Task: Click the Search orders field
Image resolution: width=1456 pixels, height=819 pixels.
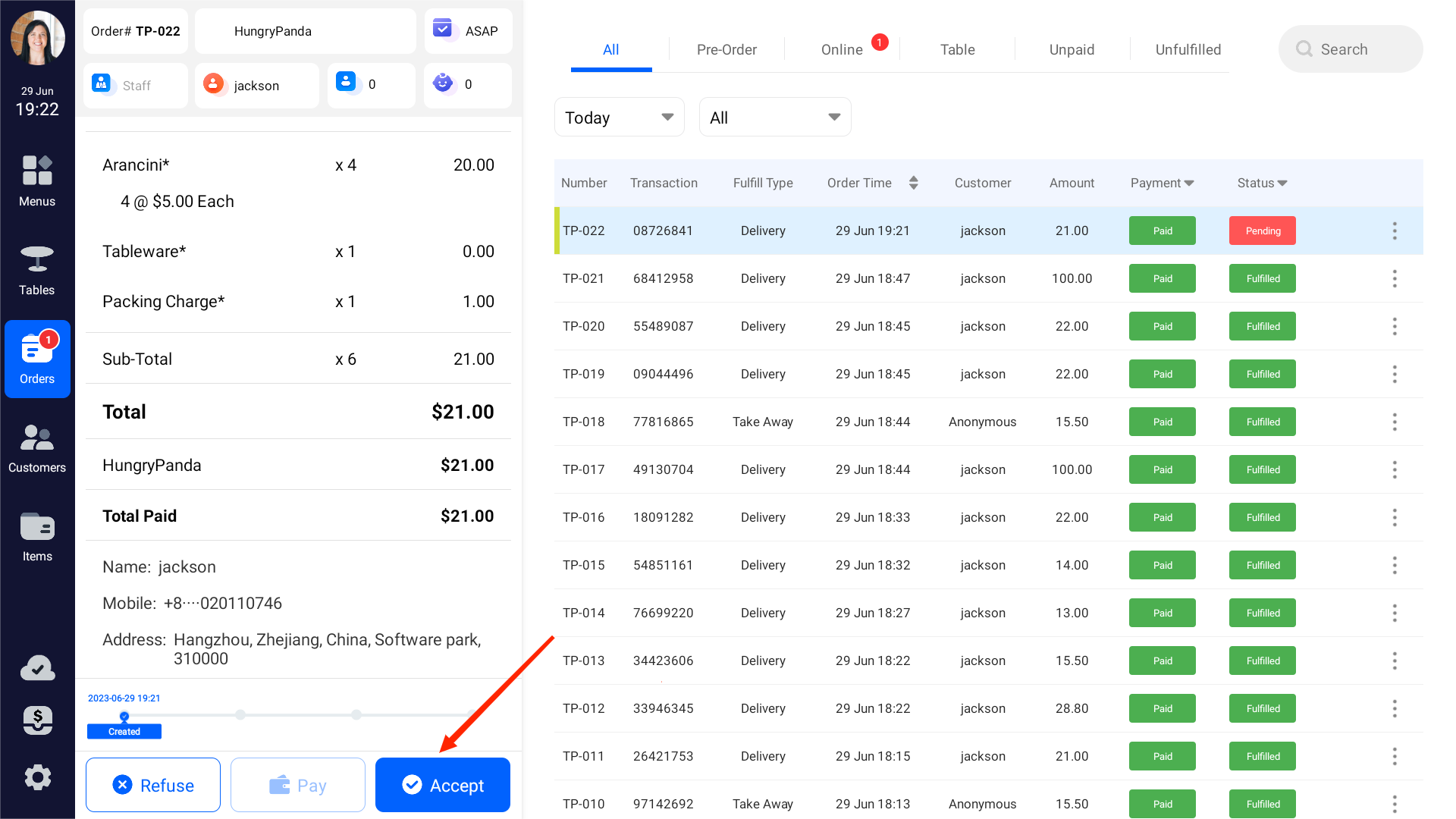Action: (x=1351, y=49)
